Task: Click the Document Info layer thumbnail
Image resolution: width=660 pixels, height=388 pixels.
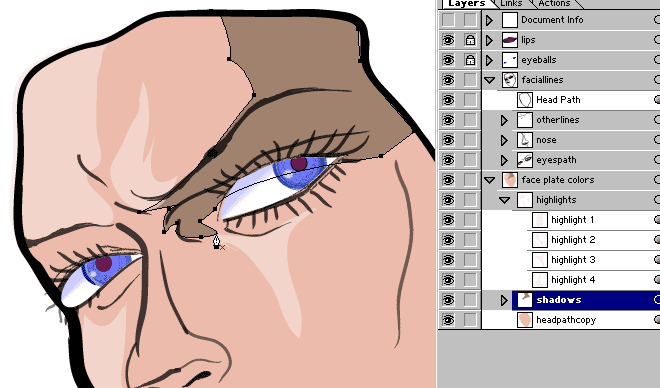Action: click(x=510, y=20)
